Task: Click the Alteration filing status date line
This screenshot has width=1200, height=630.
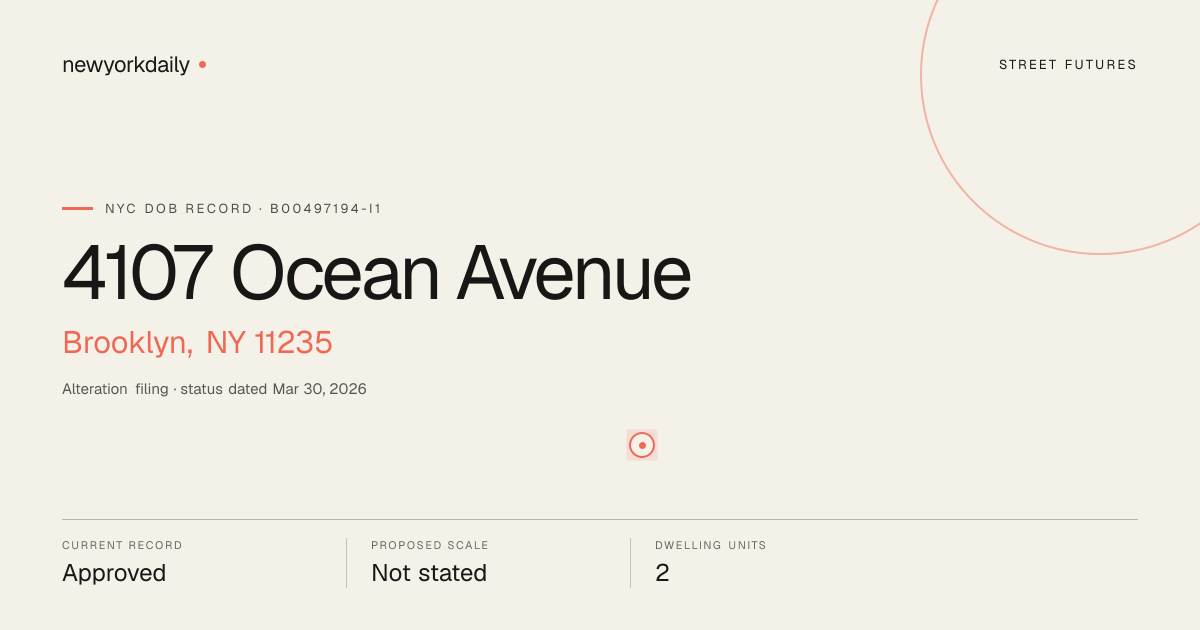Action: (214, 389)
